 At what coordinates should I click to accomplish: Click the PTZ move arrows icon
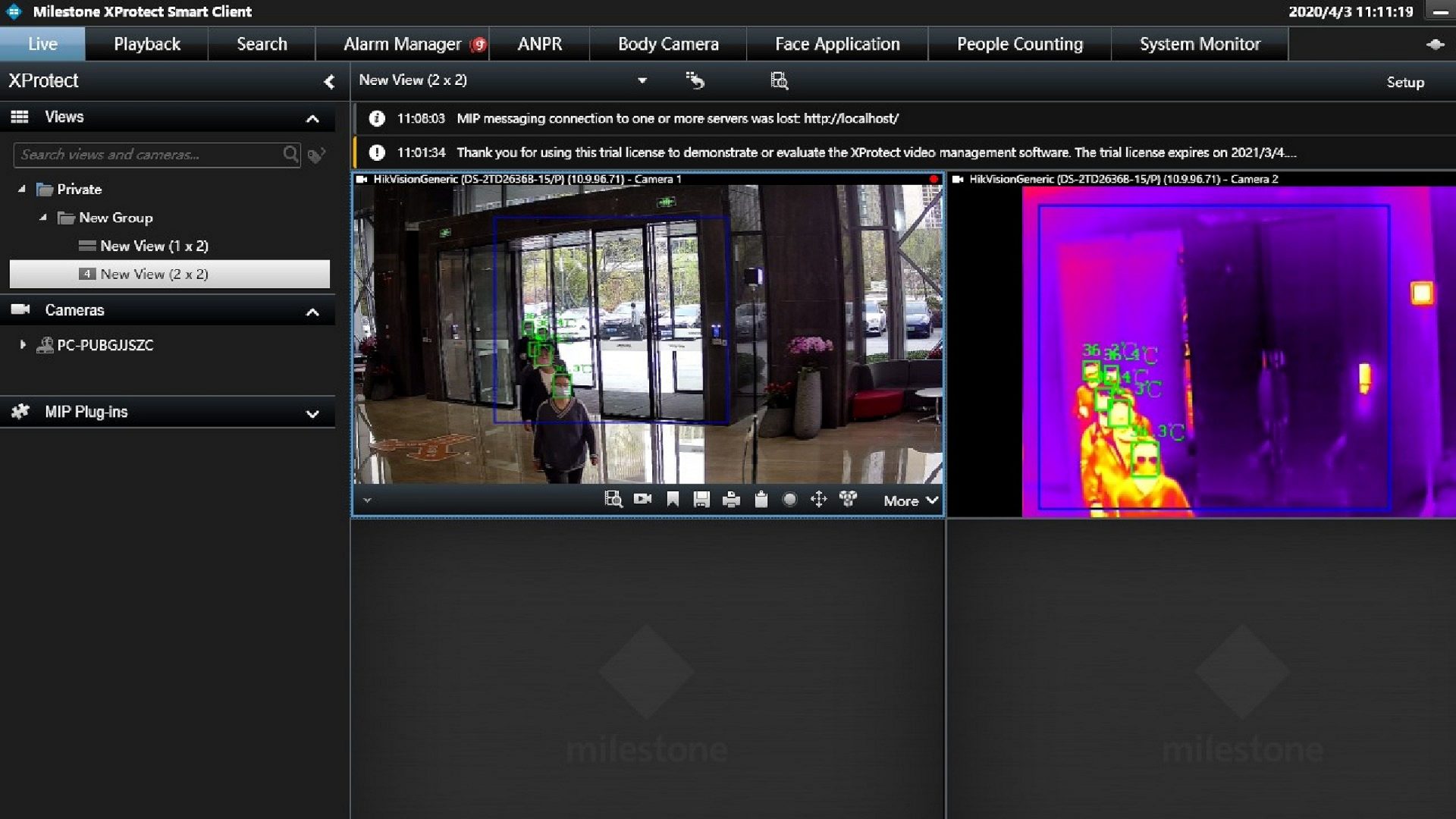coord(818,500)
